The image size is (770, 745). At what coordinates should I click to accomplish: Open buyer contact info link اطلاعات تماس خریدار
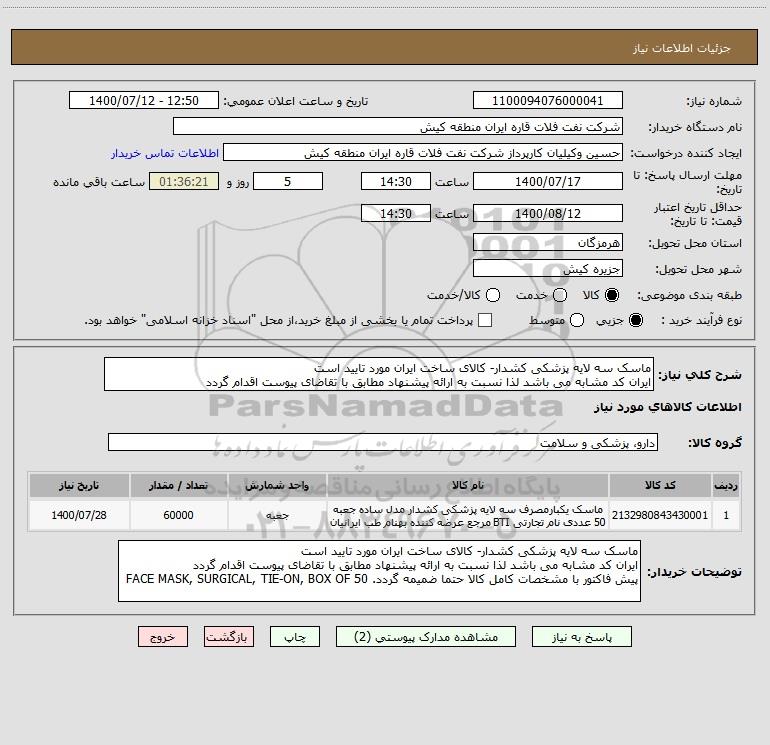165,153
